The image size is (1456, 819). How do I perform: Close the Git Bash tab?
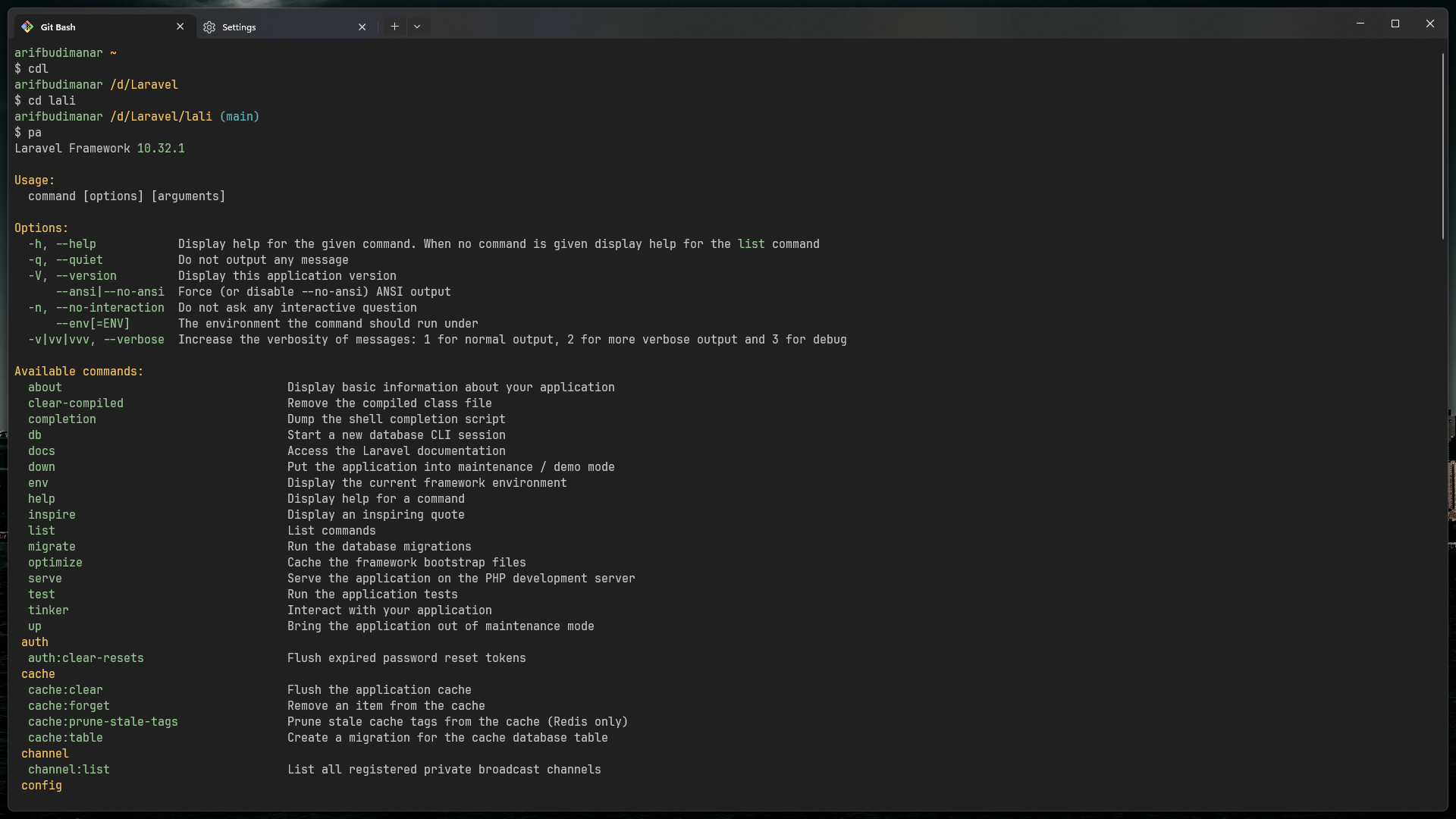179,26
